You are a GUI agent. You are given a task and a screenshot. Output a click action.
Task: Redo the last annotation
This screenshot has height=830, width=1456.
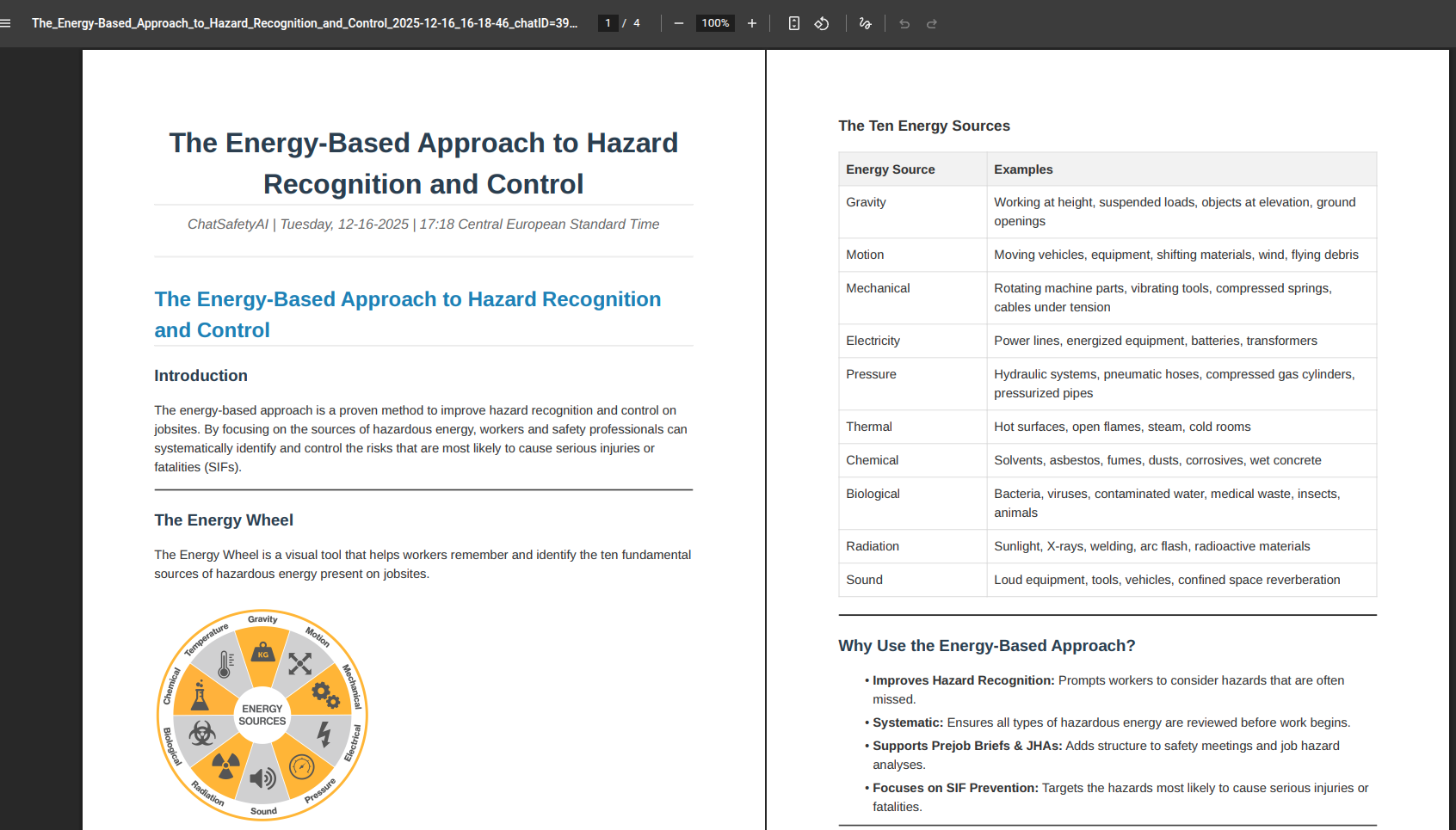[932, 23]
